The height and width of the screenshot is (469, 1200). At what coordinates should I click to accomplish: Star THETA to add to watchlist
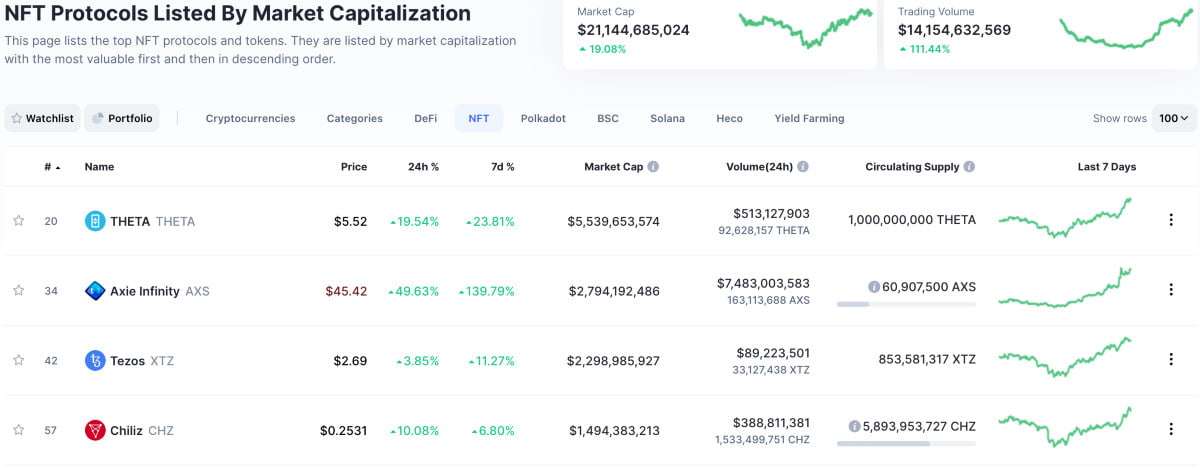tap(18, 221)
